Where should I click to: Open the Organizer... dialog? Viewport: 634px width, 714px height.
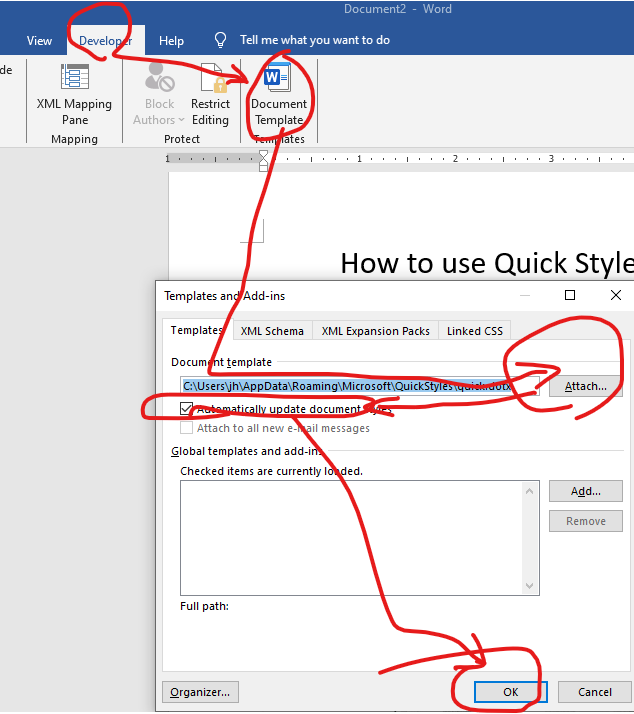coord(200,692)
